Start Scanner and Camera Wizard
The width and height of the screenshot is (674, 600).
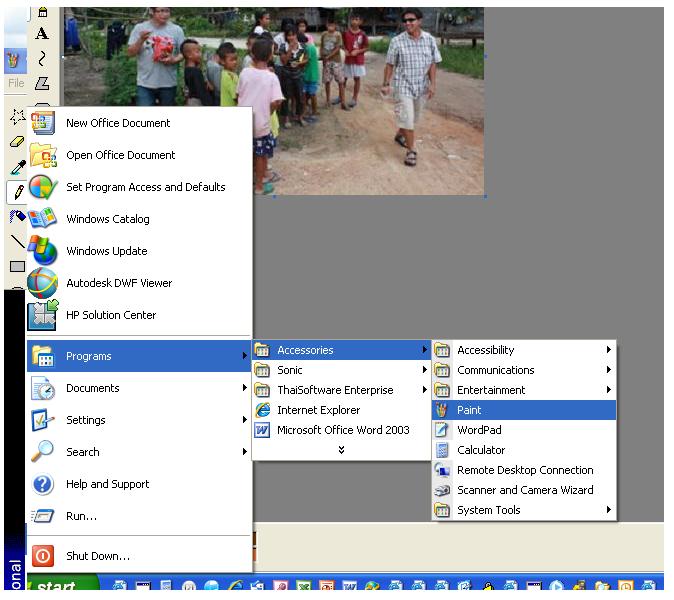524,490
